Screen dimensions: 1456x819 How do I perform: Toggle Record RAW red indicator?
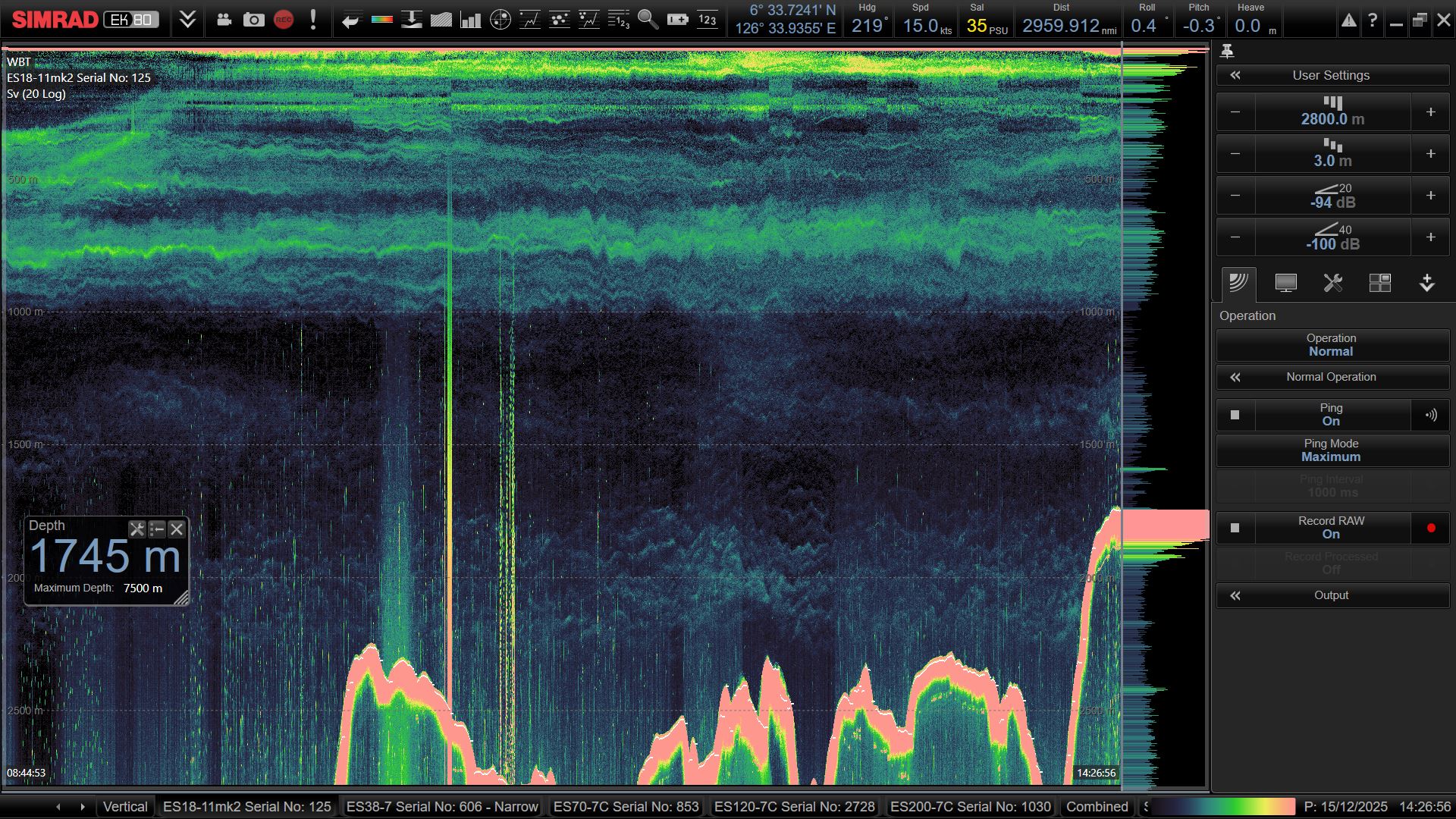pos(1430,528)
